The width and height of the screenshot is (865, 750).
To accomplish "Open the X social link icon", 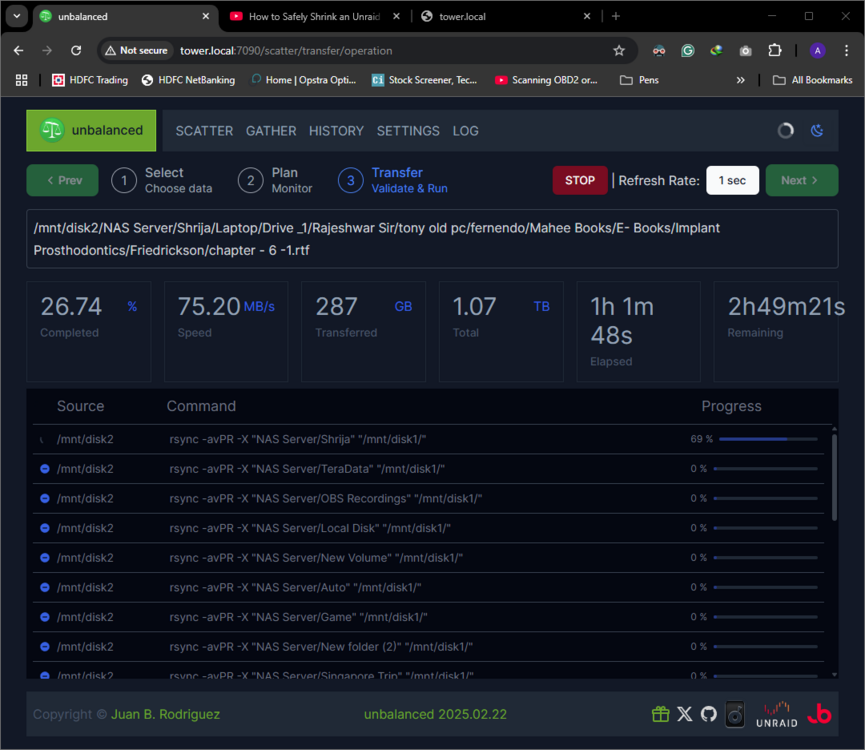I will tap(685, 714).
